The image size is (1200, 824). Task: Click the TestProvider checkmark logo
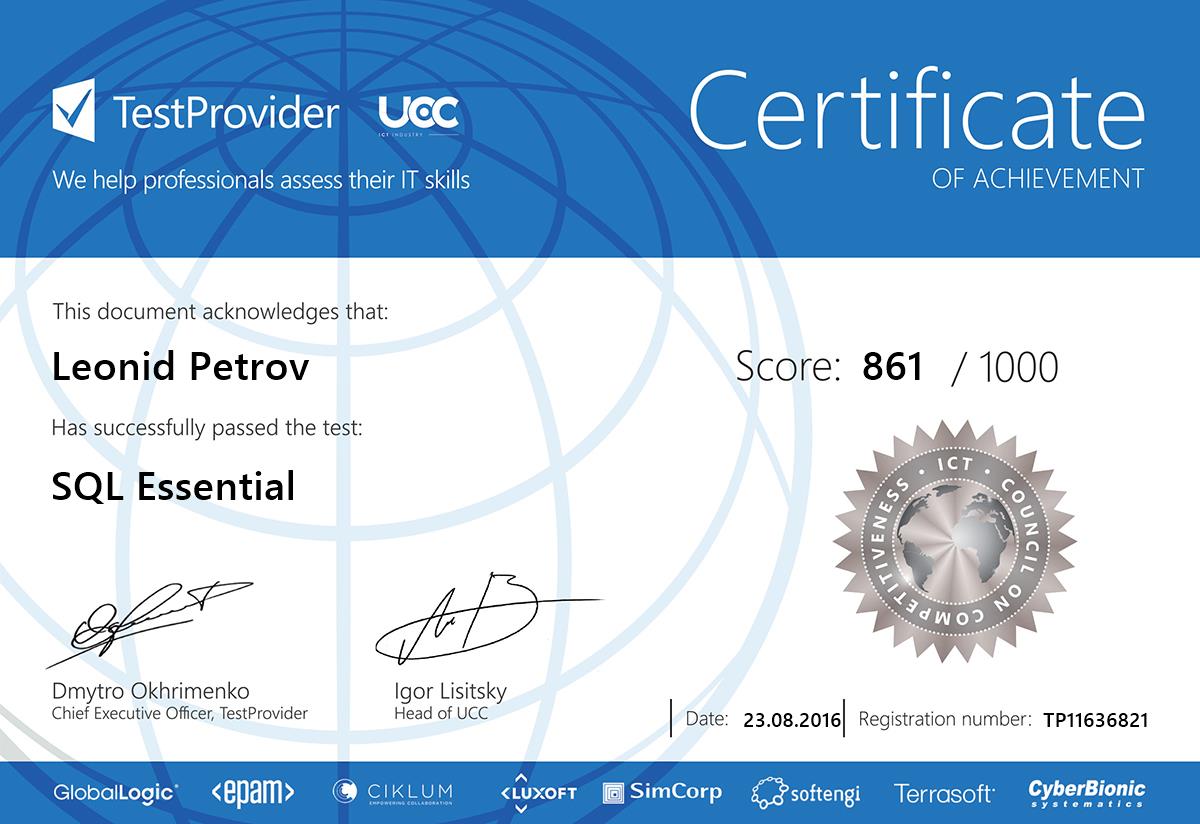[74, 112]
